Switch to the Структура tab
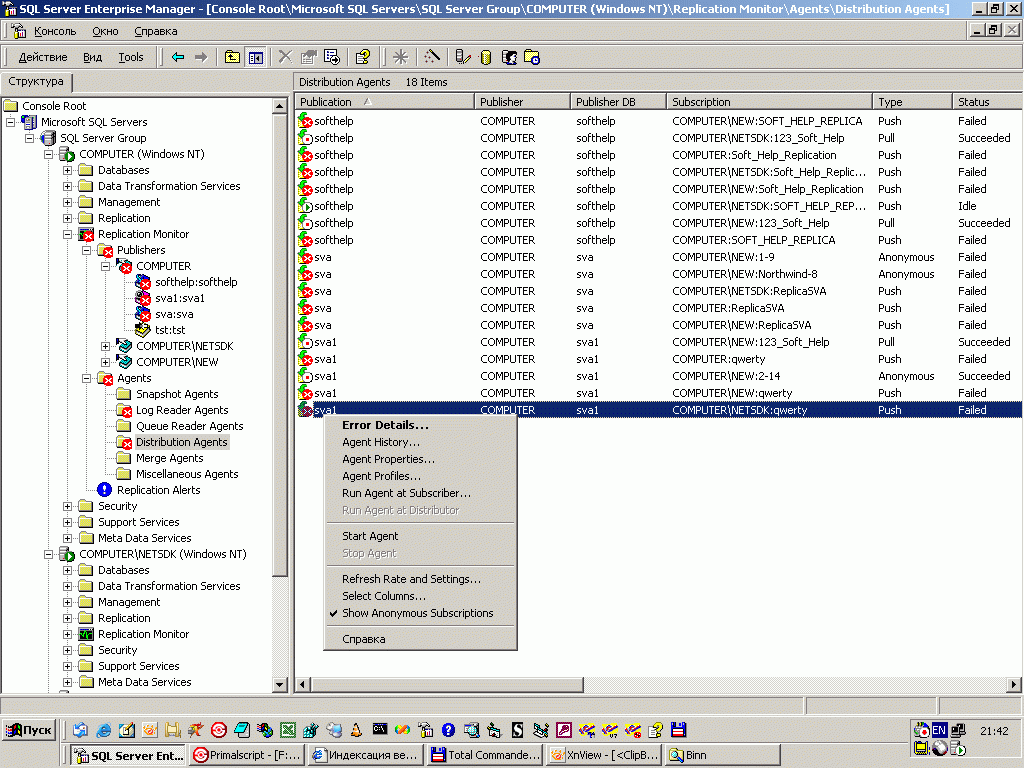The height and width of the screenshot is (768, 1024). coord(36,82)
